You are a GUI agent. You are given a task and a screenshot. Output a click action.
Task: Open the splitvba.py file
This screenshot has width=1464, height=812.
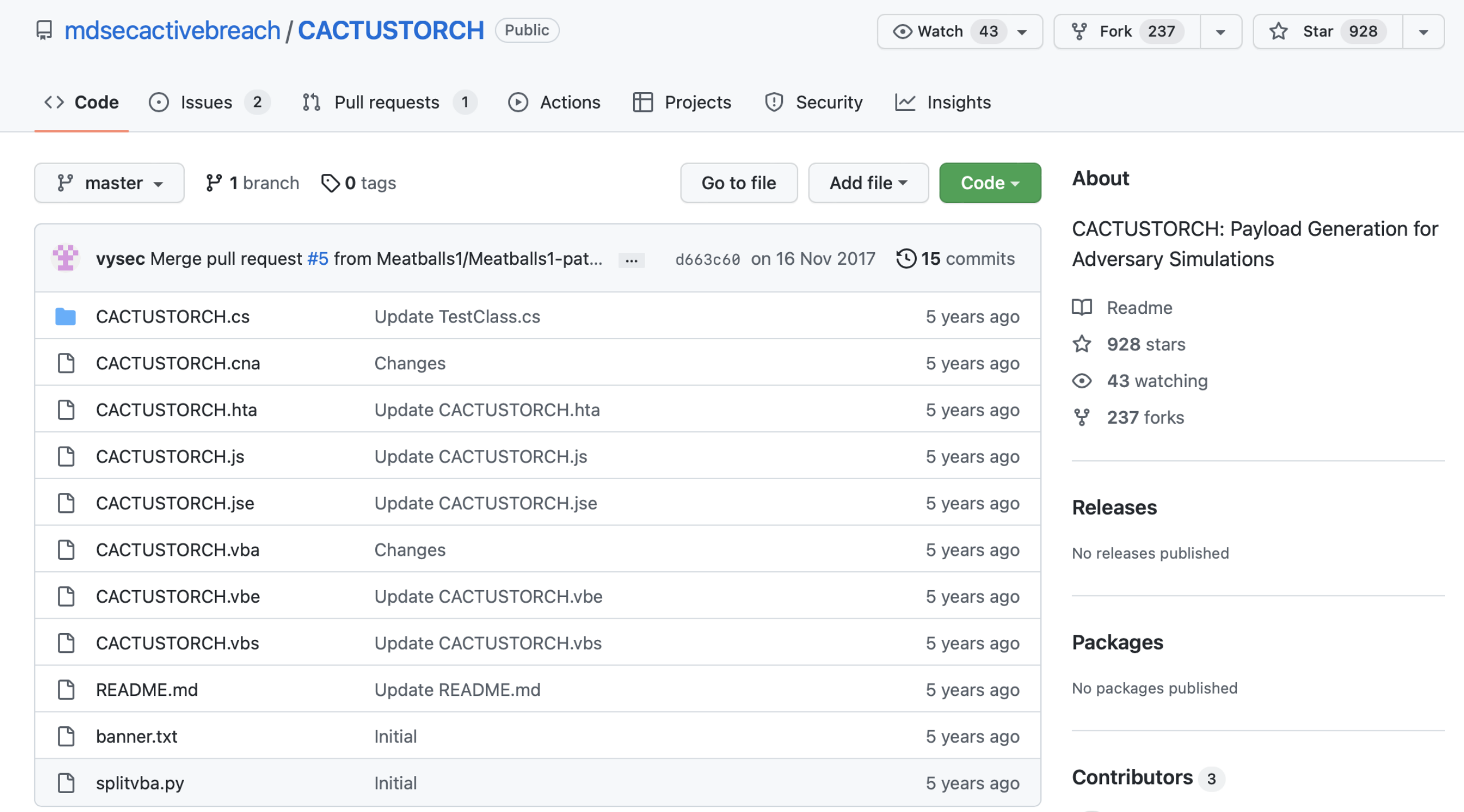coord(140,783)
